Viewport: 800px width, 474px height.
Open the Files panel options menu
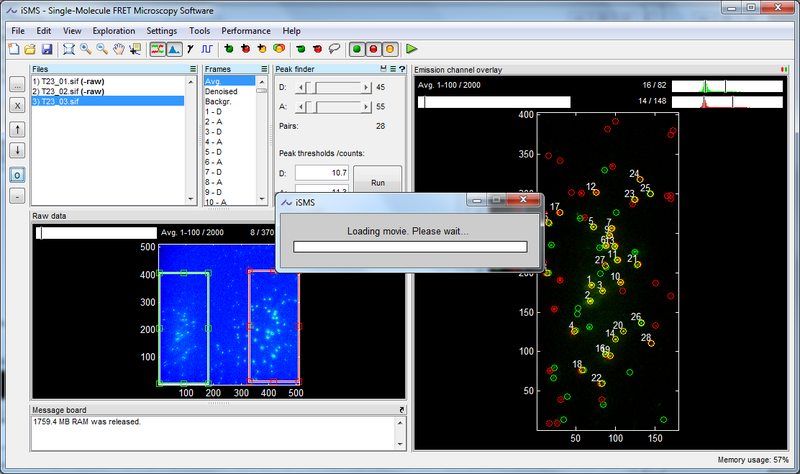pyautogui.click(x=194, y=70)
